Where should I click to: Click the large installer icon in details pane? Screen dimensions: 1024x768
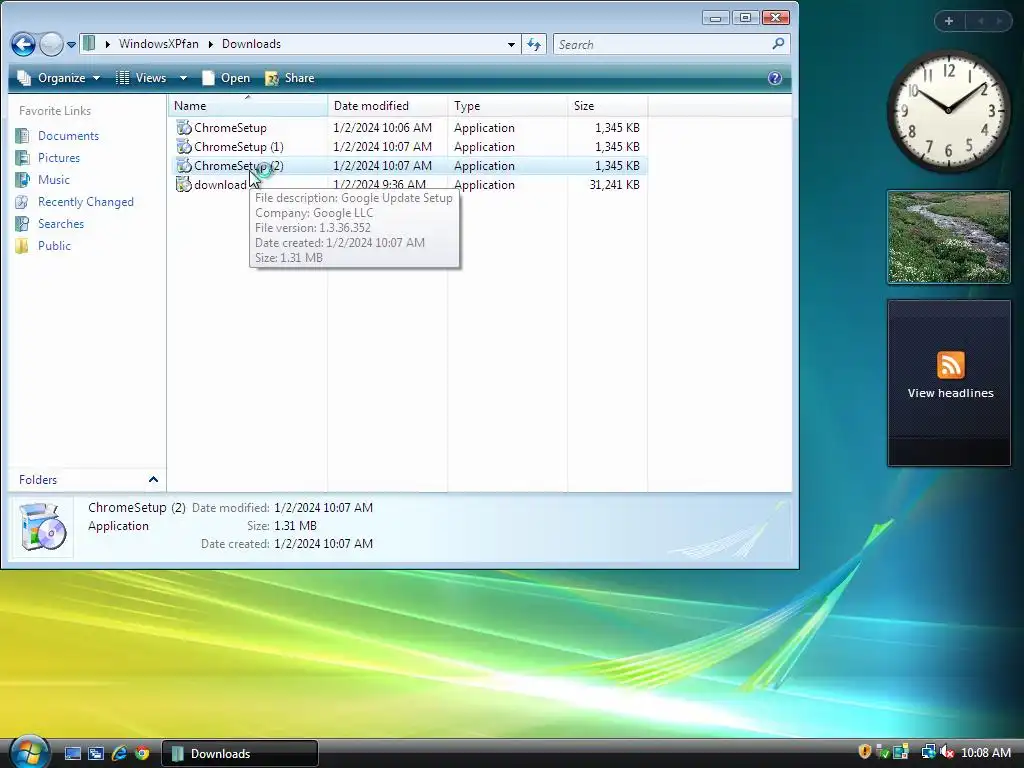42,526
